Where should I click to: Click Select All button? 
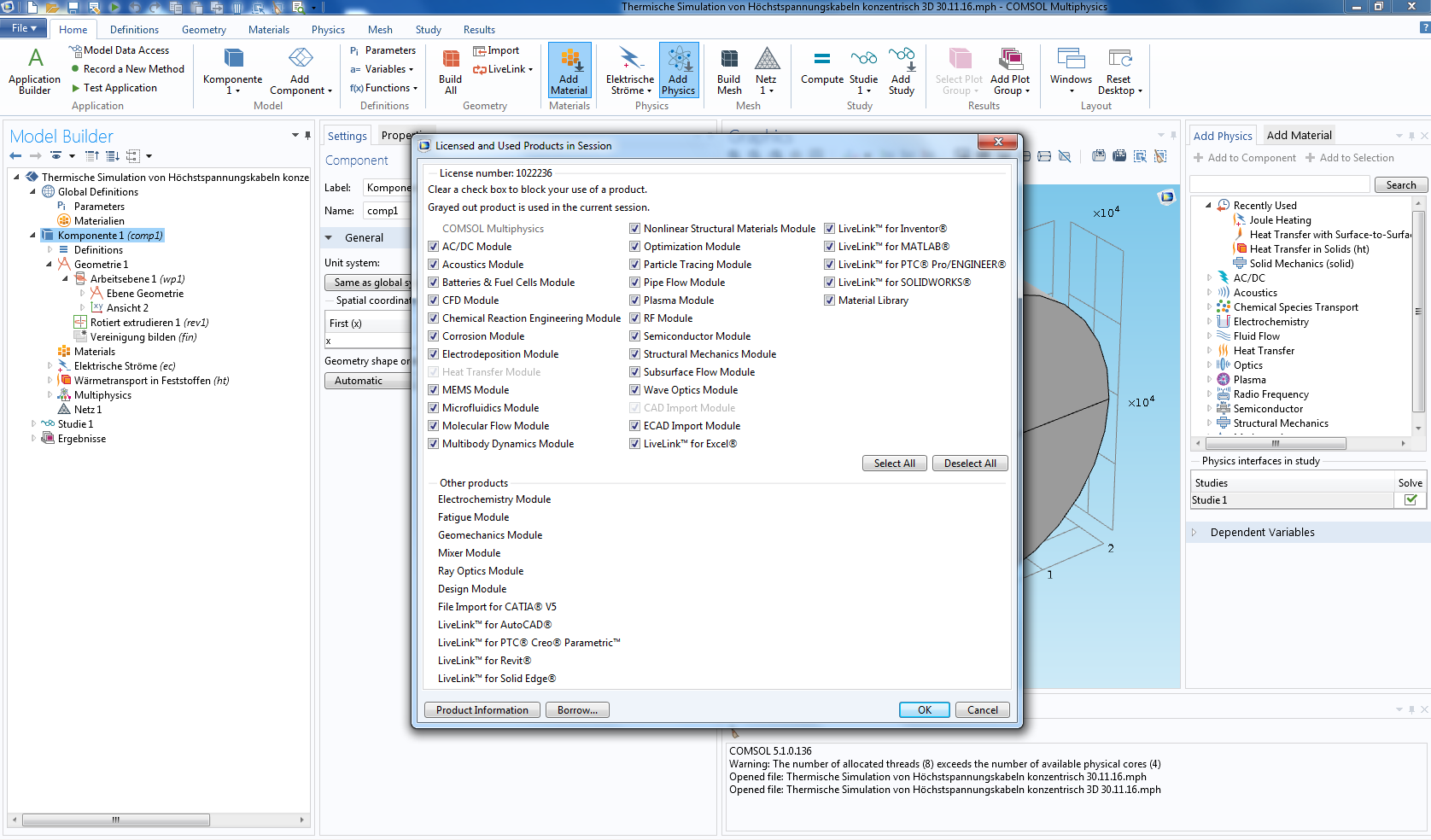click(x=894, y=464)
